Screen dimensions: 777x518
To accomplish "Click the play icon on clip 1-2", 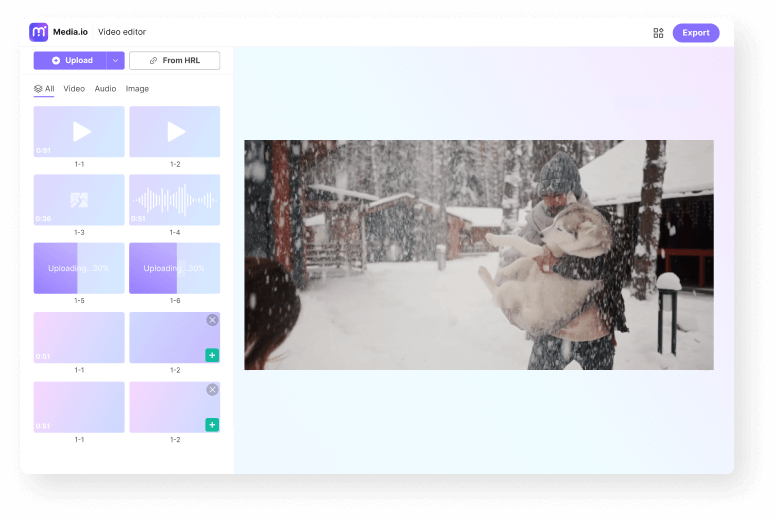I will click(176, 131).
